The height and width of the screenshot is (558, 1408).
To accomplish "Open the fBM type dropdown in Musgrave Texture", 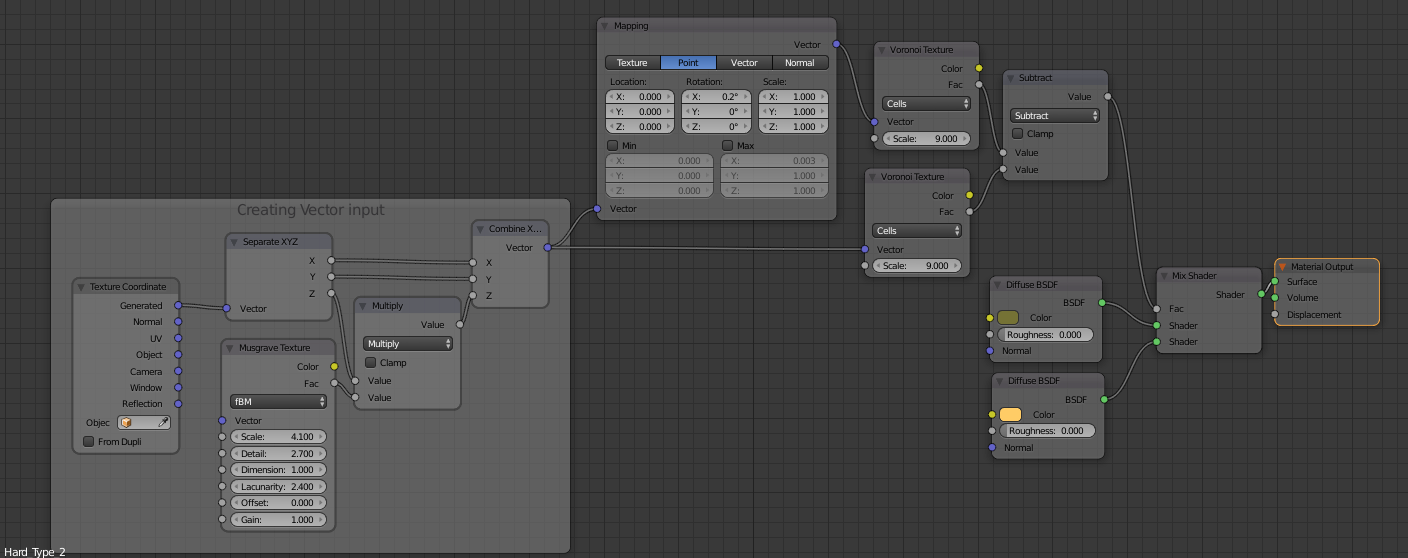I will (x=278, y=401).
